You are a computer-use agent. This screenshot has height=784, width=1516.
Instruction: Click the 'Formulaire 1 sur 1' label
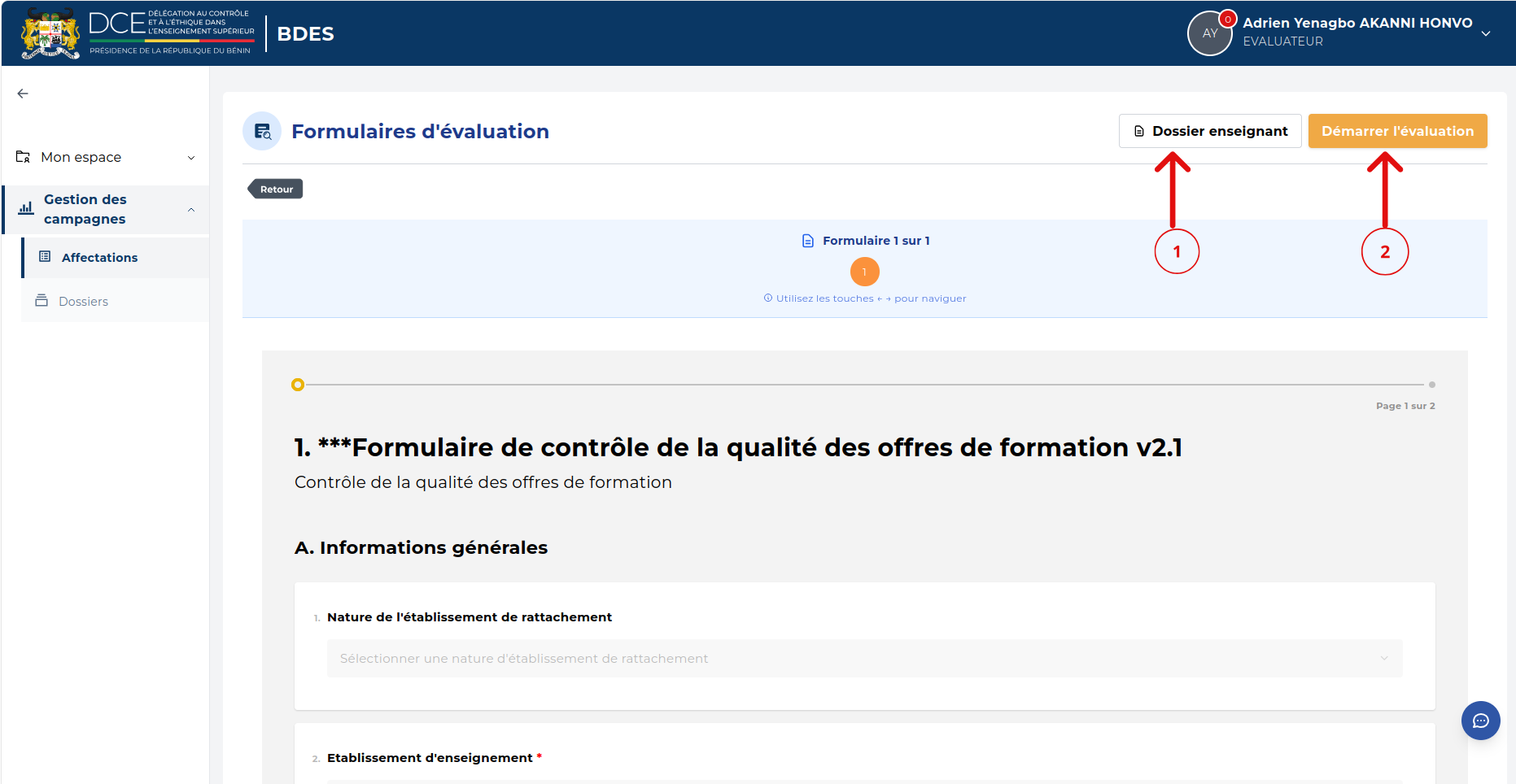click(876, 241)
